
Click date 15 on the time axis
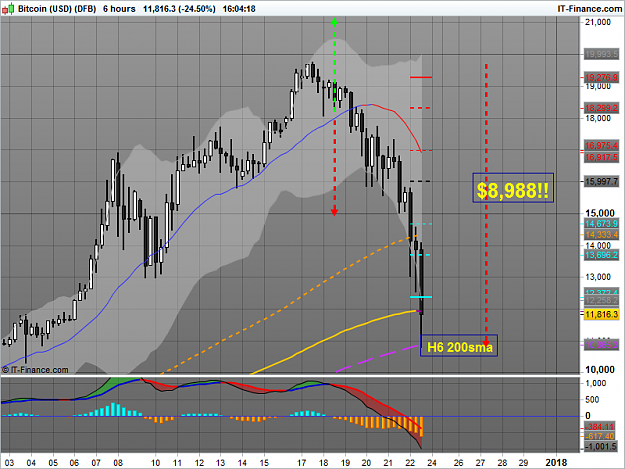tap(264, 463)
